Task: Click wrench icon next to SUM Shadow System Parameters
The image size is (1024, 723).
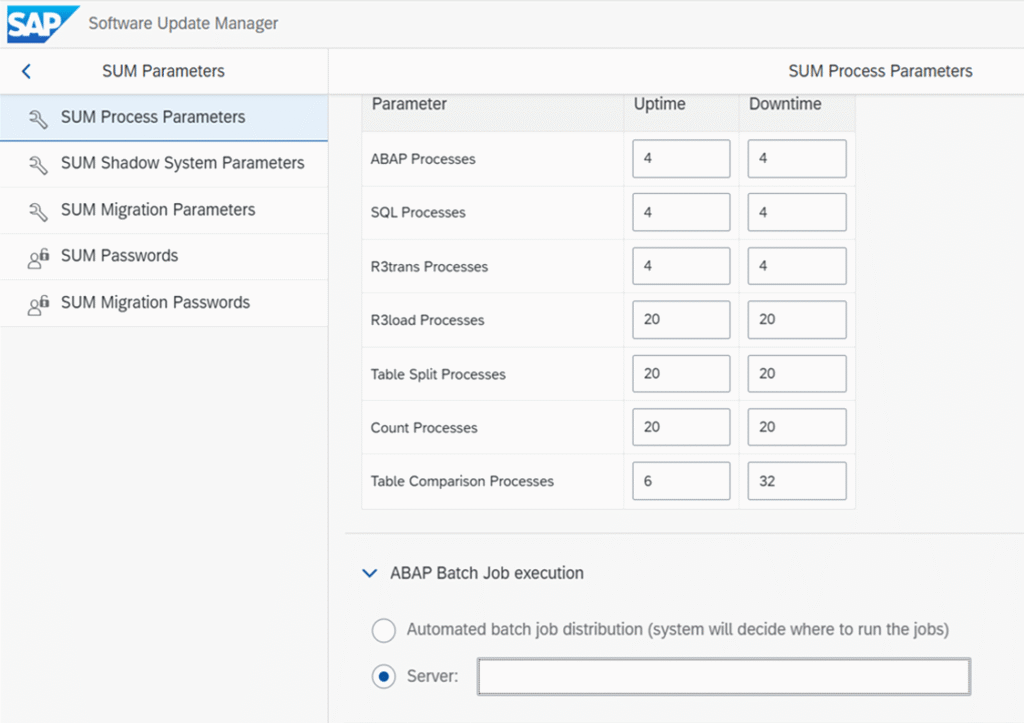Action: pyautogui.click(x=38, y=164)
